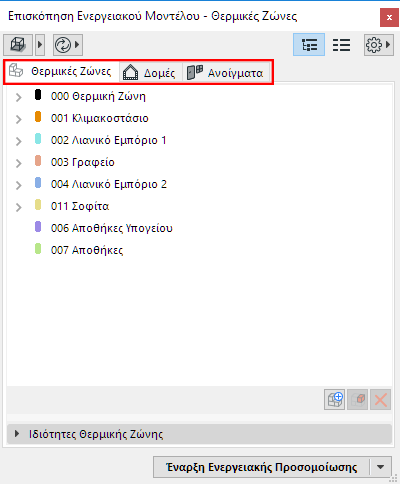Image resolution: width=400 pixels, height=484 pixels.
Task: Click blue swatch of 004 Λιανικό Εμπόριο 2
Action: click(38, 183)
